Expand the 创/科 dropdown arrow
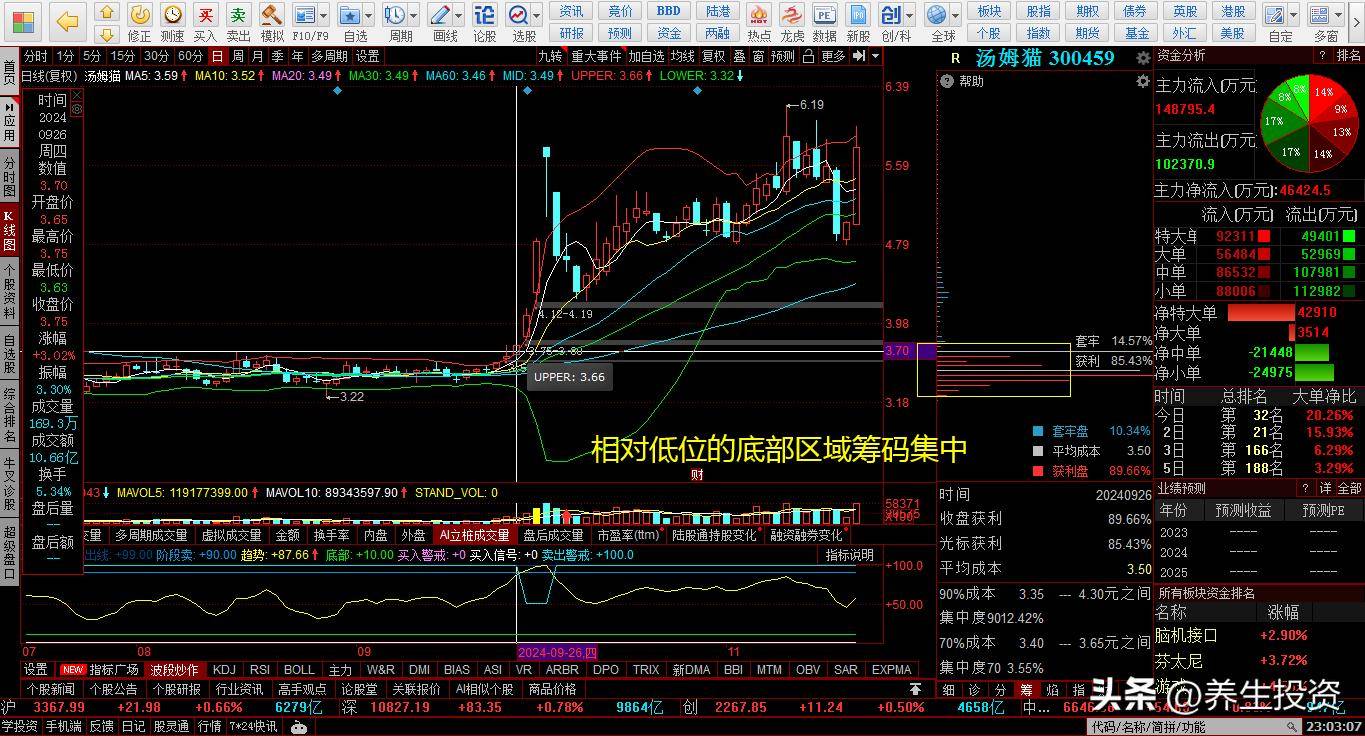This screenshot has height=736, width=1365. click(910, 15)
